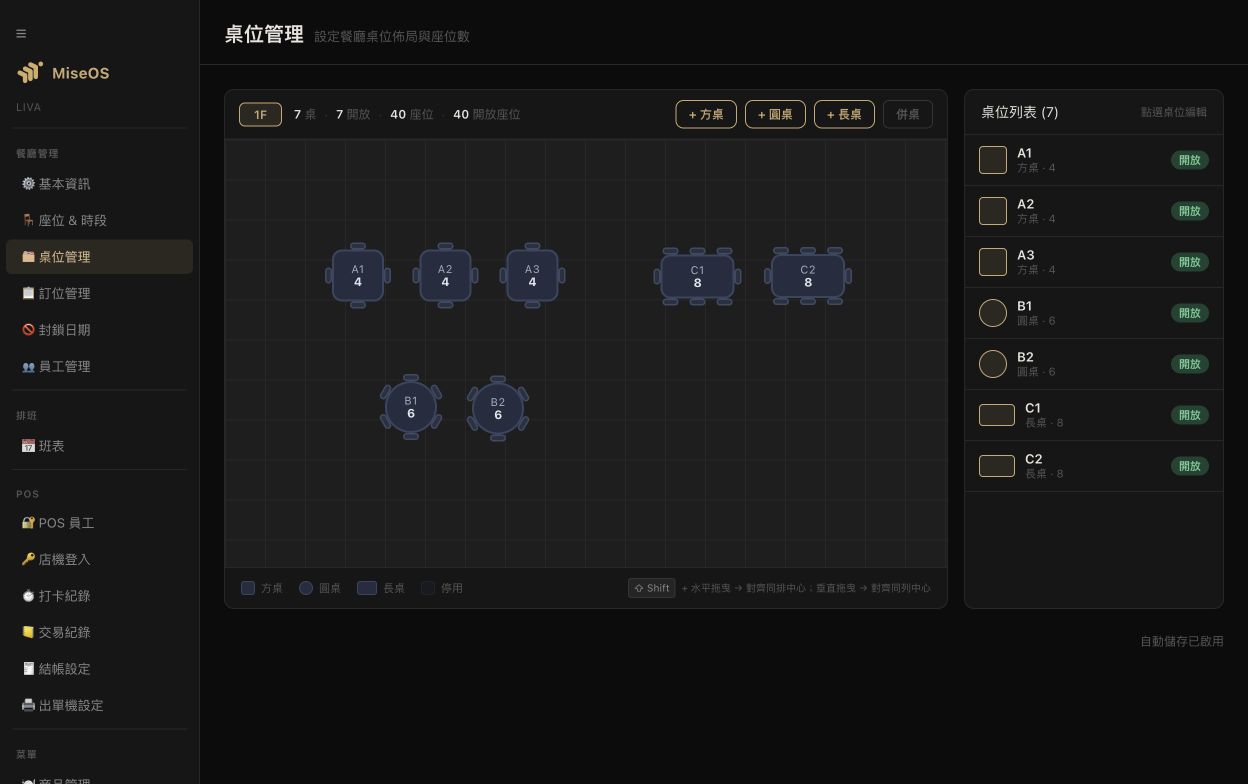
Task: Open 座位 & 時段 settings
Action: 99,220
